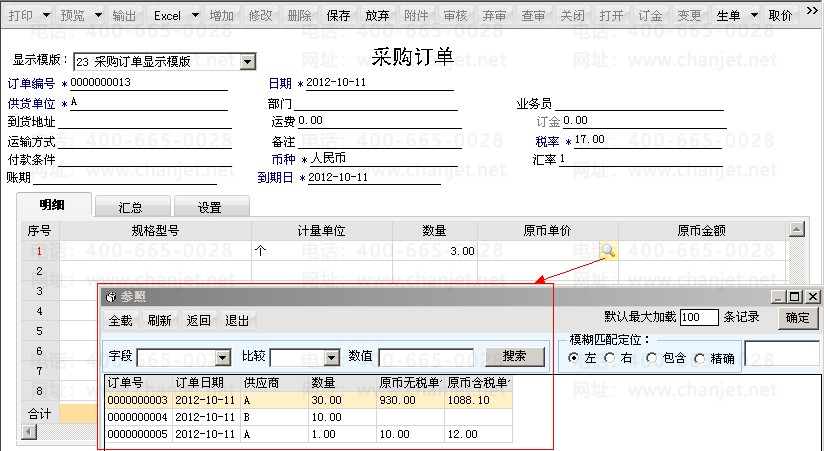The image size is (824, 451).
Task: Expand the 字段 dropdown in 参照 dialog
Action: (223, 358)
